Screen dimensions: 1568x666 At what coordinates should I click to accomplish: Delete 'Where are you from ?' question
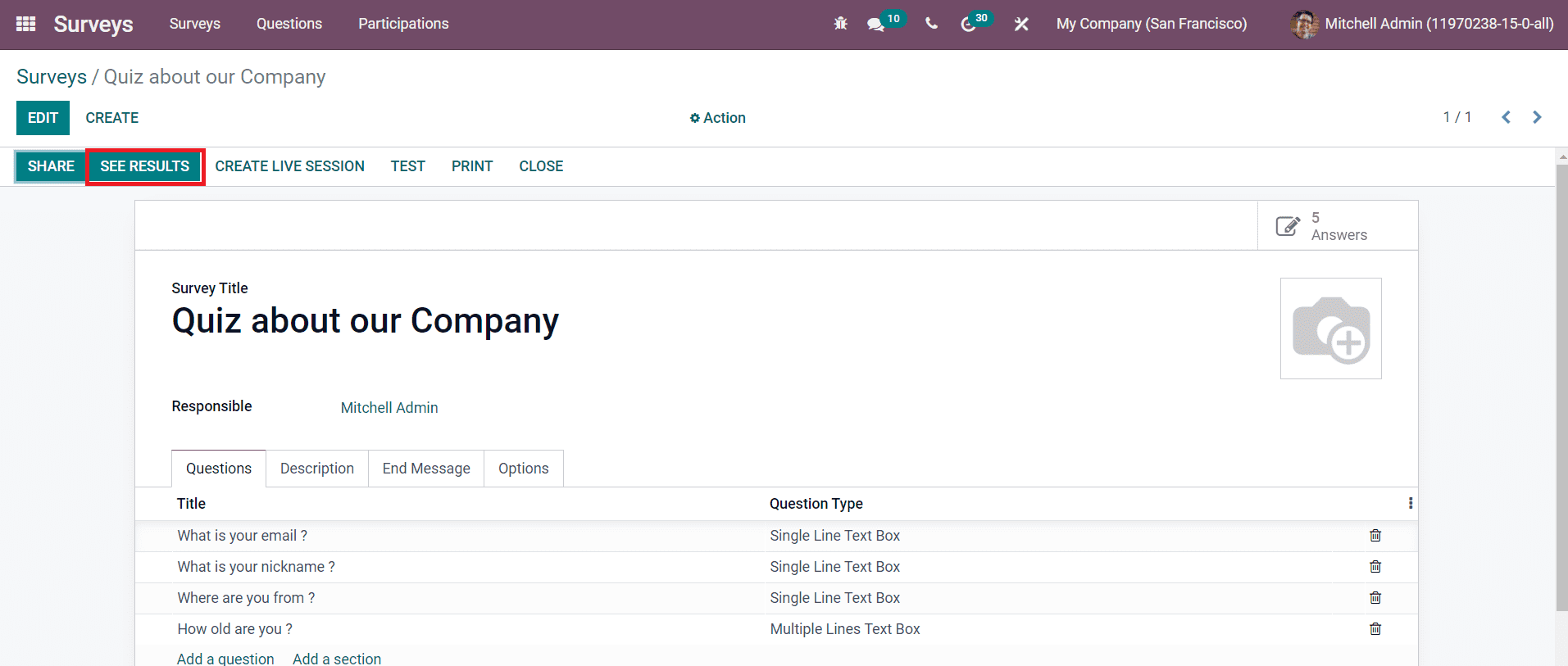[1375, 598]
